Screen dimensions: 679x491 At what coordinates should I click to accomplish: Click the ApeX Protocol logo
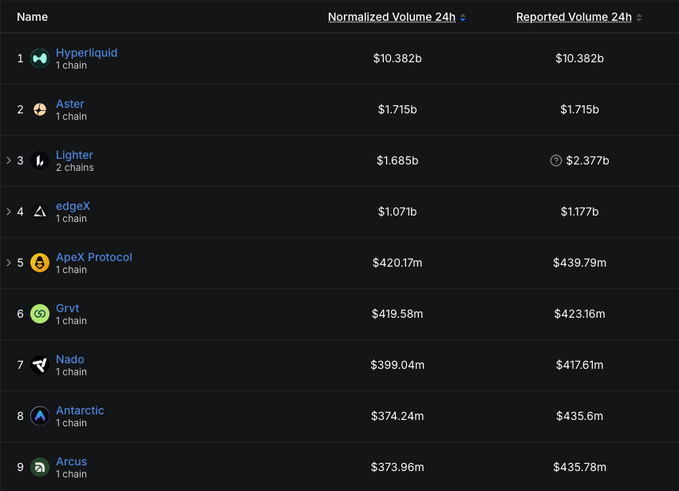point(40,263)
